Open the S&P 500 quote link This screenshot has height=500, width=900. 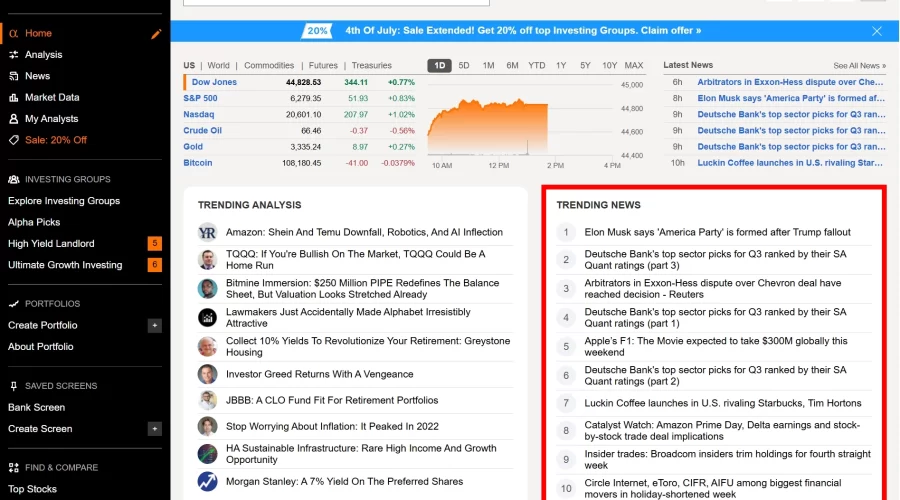click(200, 98)
